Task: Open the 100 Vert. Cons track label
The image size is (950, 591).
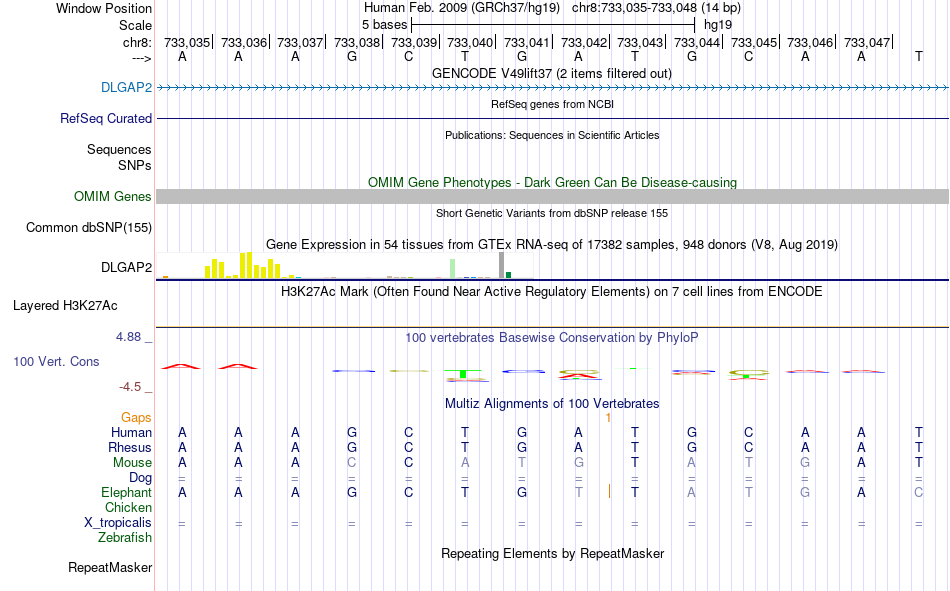Action: [56, 361]
